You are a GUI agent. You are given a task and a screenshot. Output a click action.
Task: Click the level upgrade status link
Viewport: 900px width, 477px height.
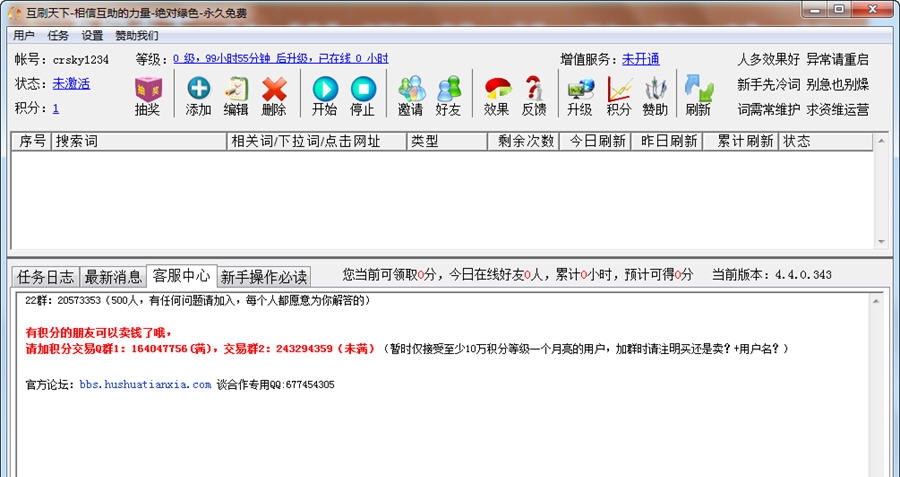(x=281, y=59)
